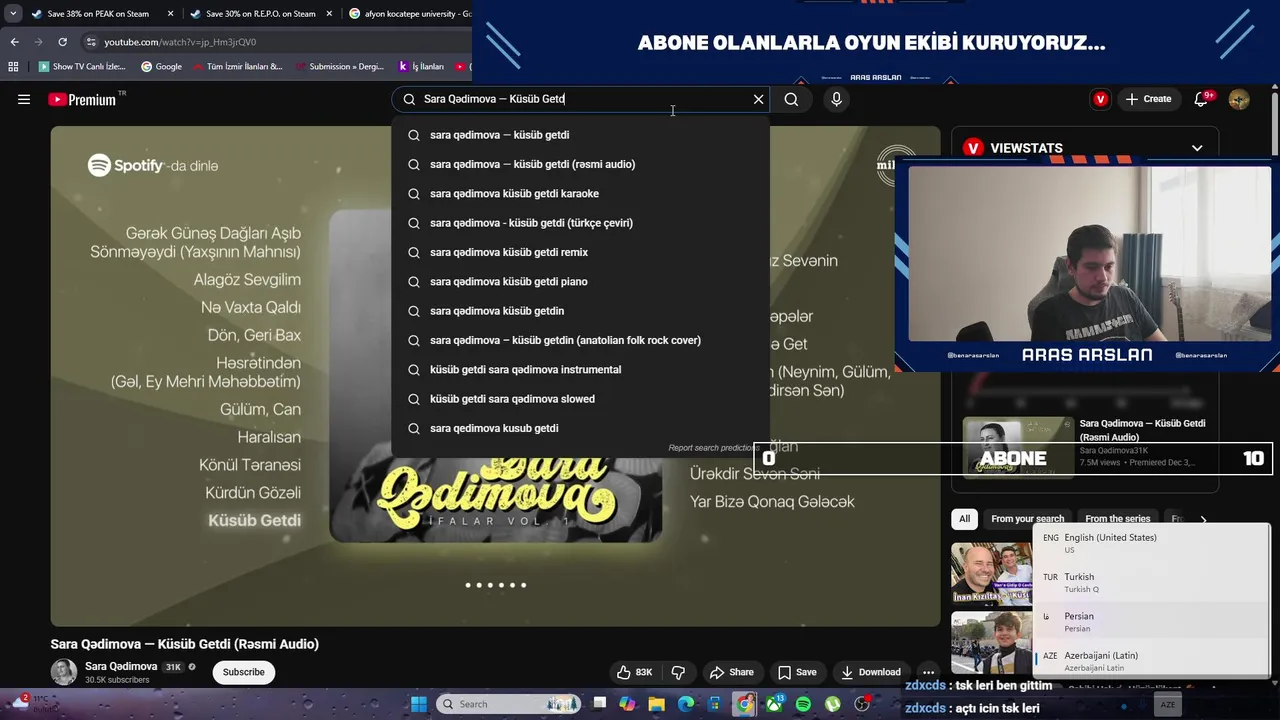Choose suggestion küsüb getdi sara qədimova instrumental
1280x720 pixels.
coord(581,369)
